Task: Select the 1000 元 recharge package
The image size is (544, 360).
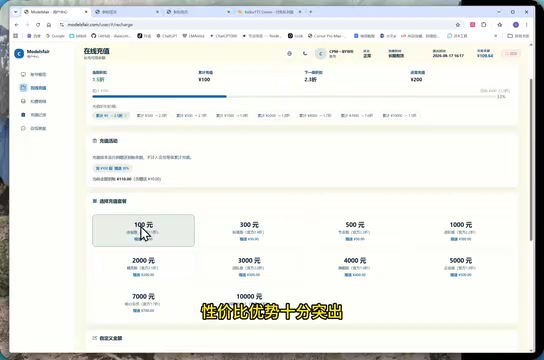Action: pyautogui.click(x=461, y=230)
